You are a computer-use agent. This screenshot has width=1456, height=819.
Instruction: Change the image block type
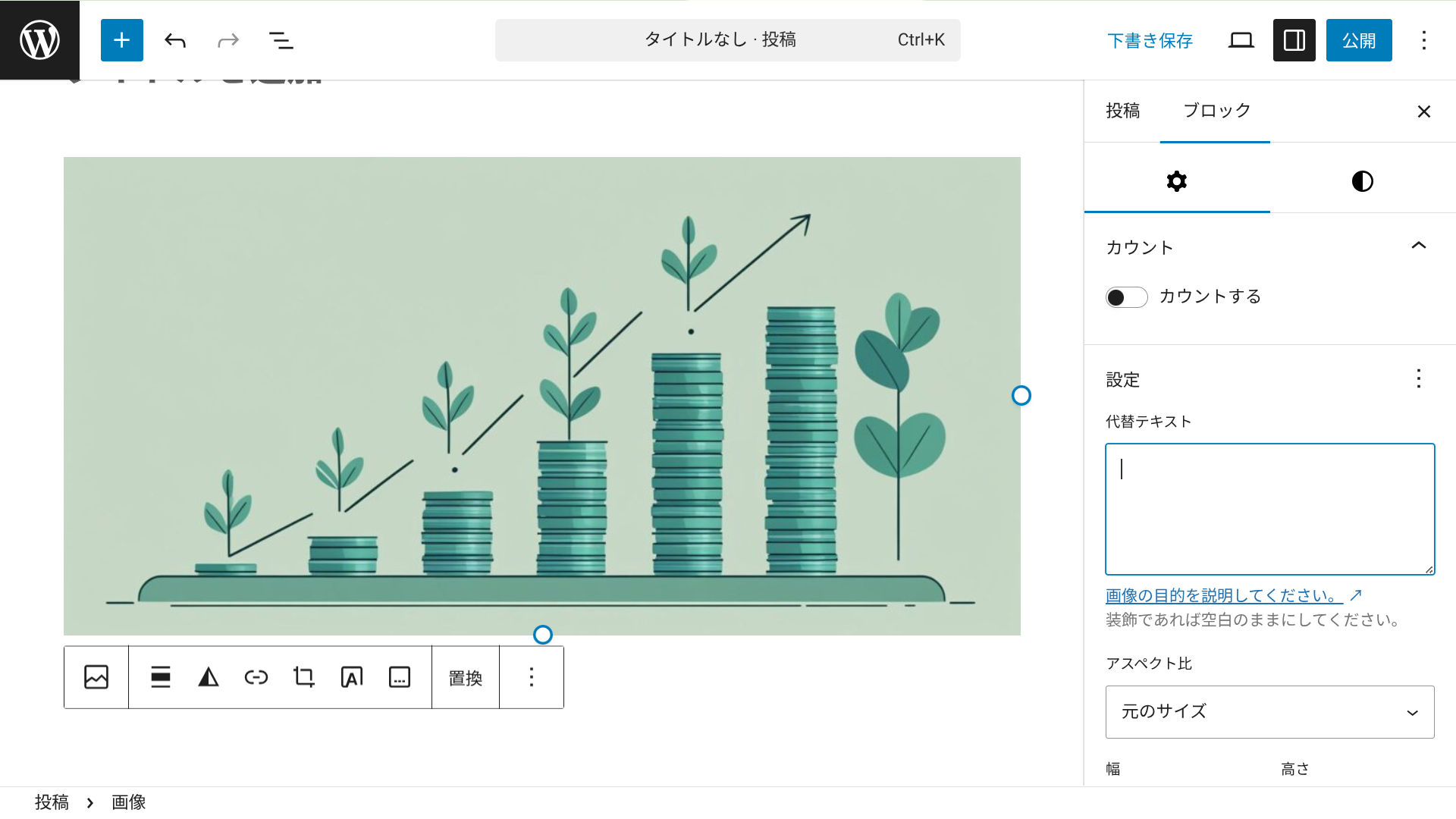coord(96,677)
